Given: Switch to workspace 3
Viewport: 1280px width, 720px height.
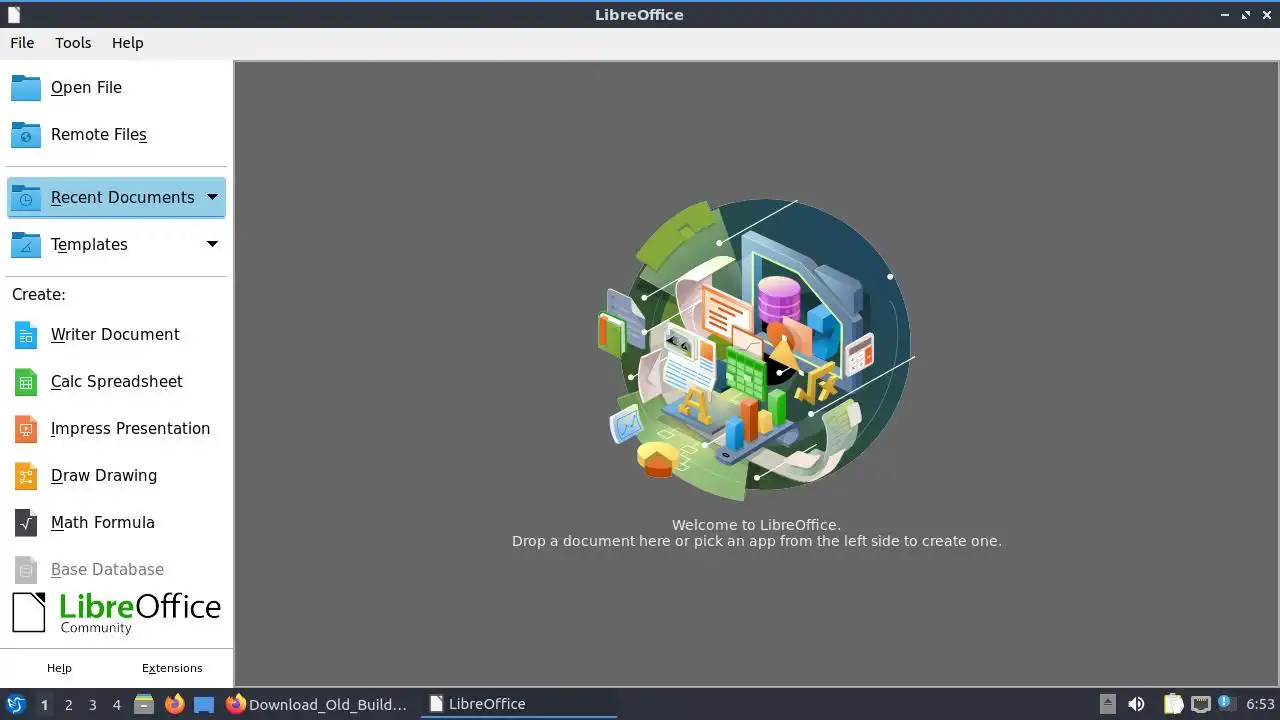Looking at the screenshot, I should (x=92, y=705).
